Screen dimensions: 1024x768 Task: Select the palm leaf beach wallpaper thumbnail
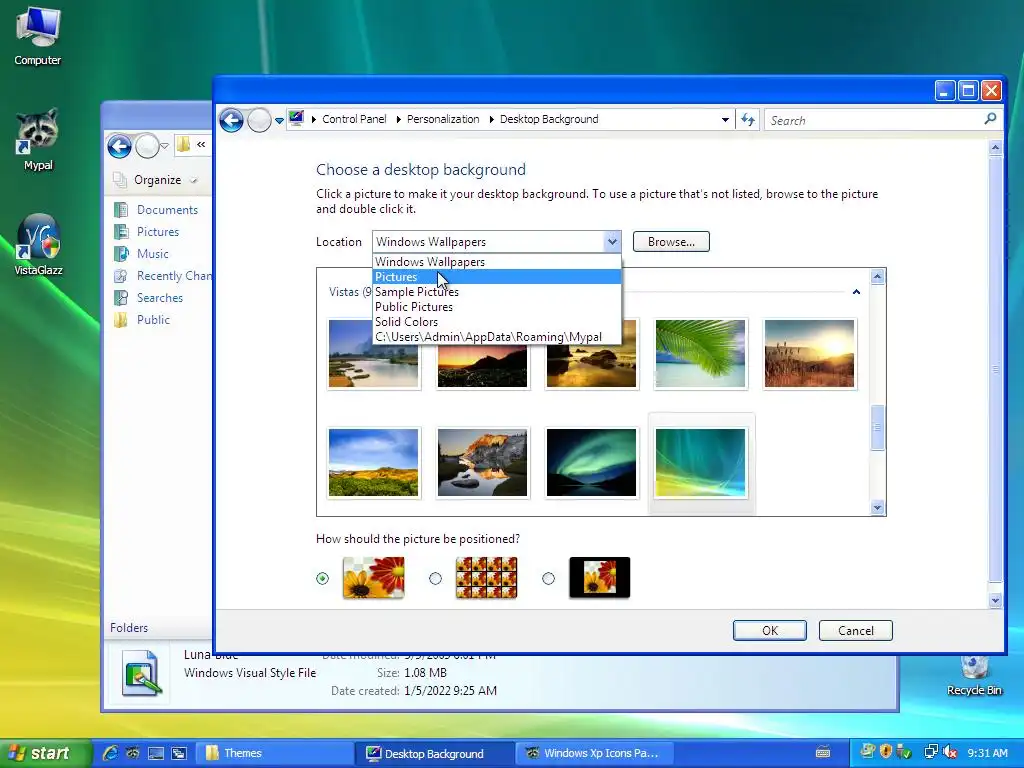(x=700, y=353)
